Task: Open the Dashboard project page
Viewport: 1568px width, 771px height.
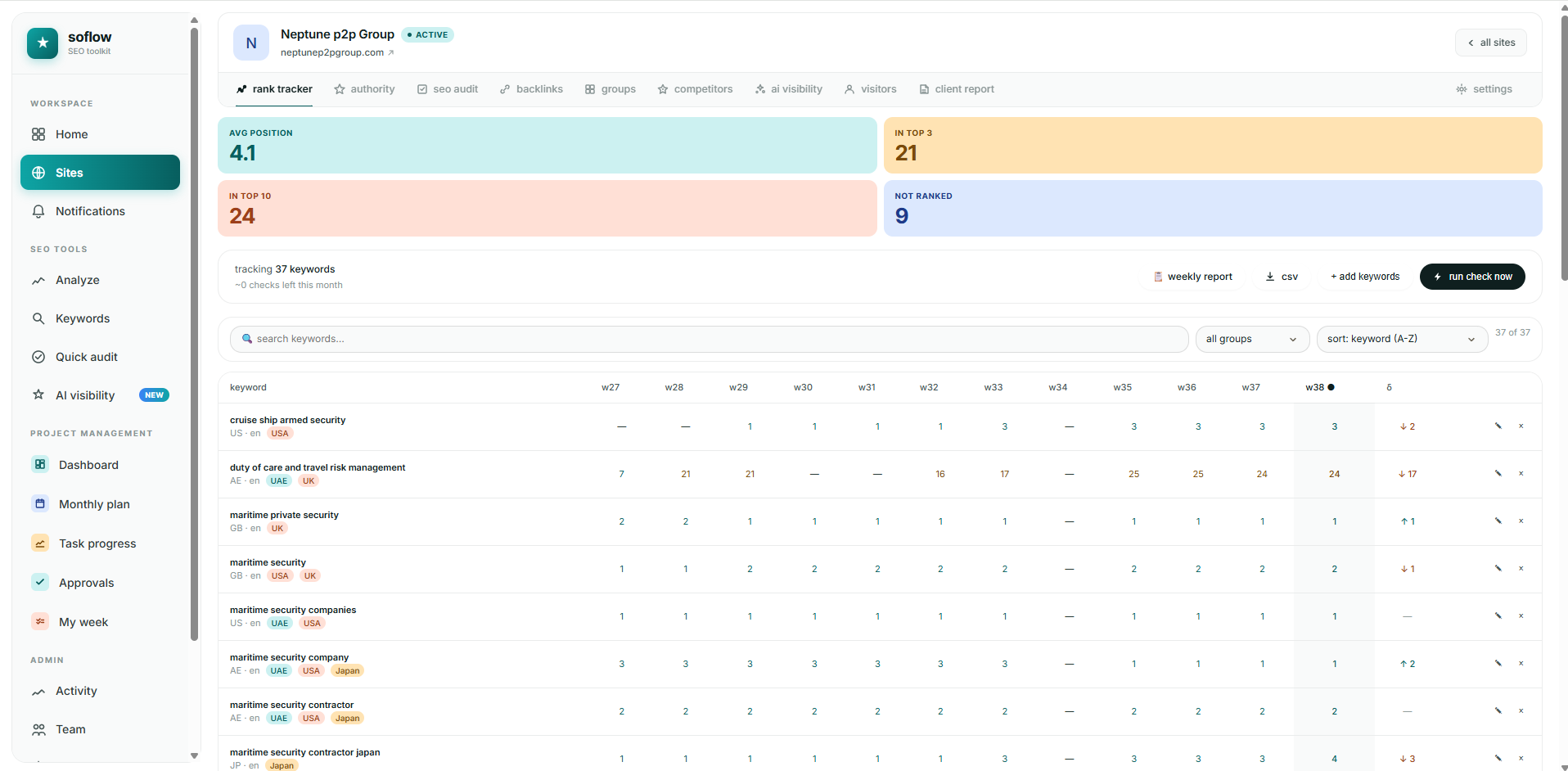Action: [100, 465]
